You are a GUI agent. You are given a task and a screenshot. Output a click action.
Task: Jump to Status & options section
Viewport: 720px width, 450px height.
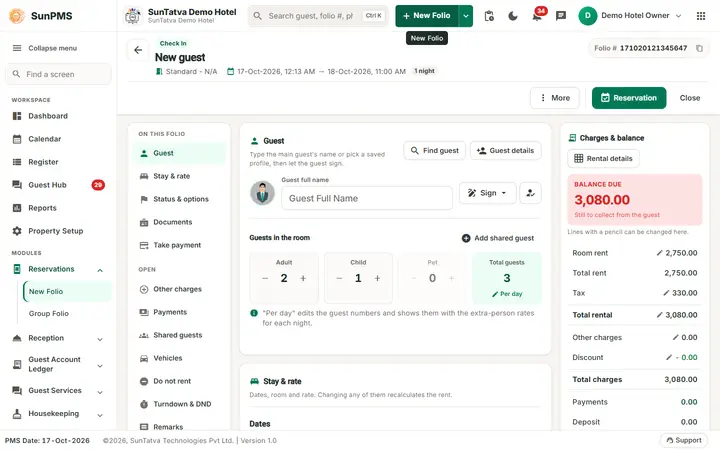[x=180, y=199]
